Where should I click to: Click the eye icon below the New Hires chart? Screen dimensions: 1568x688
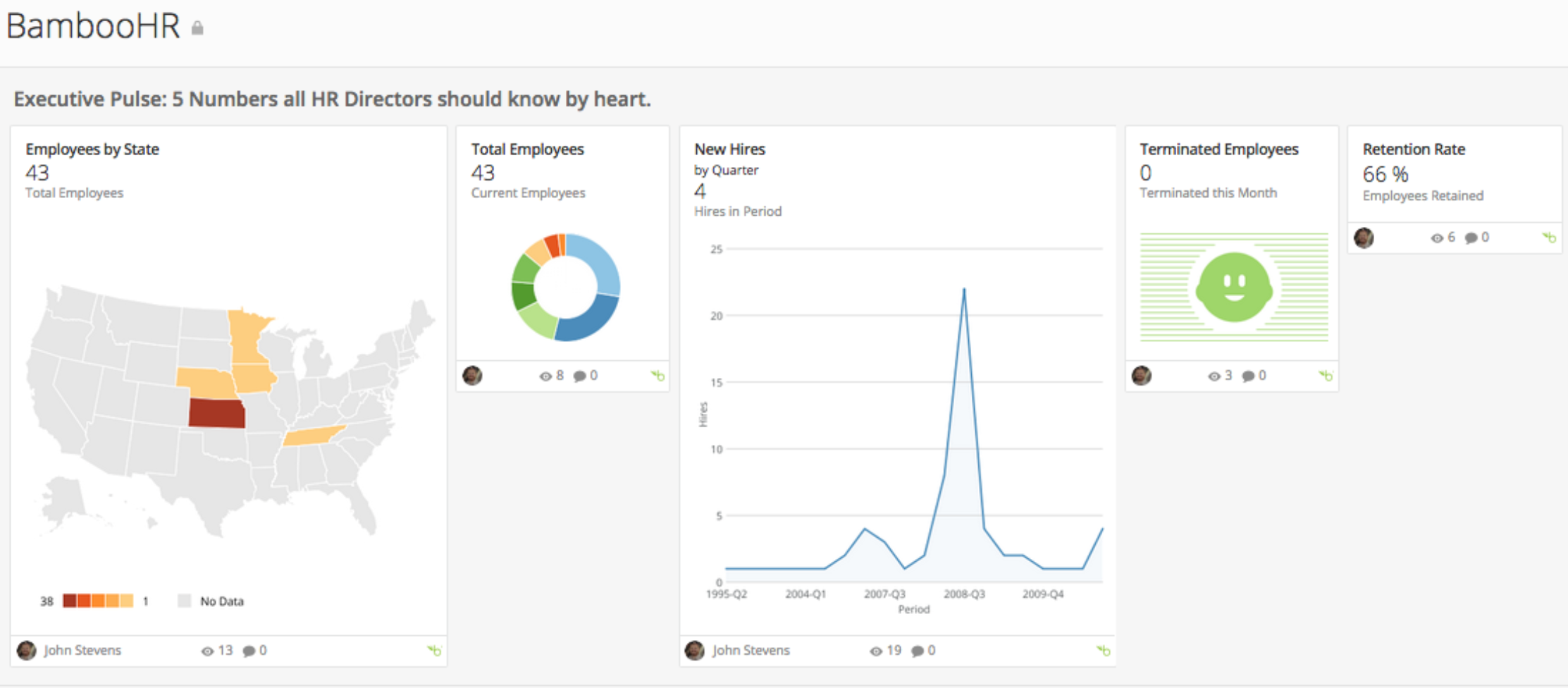point(876,651)
